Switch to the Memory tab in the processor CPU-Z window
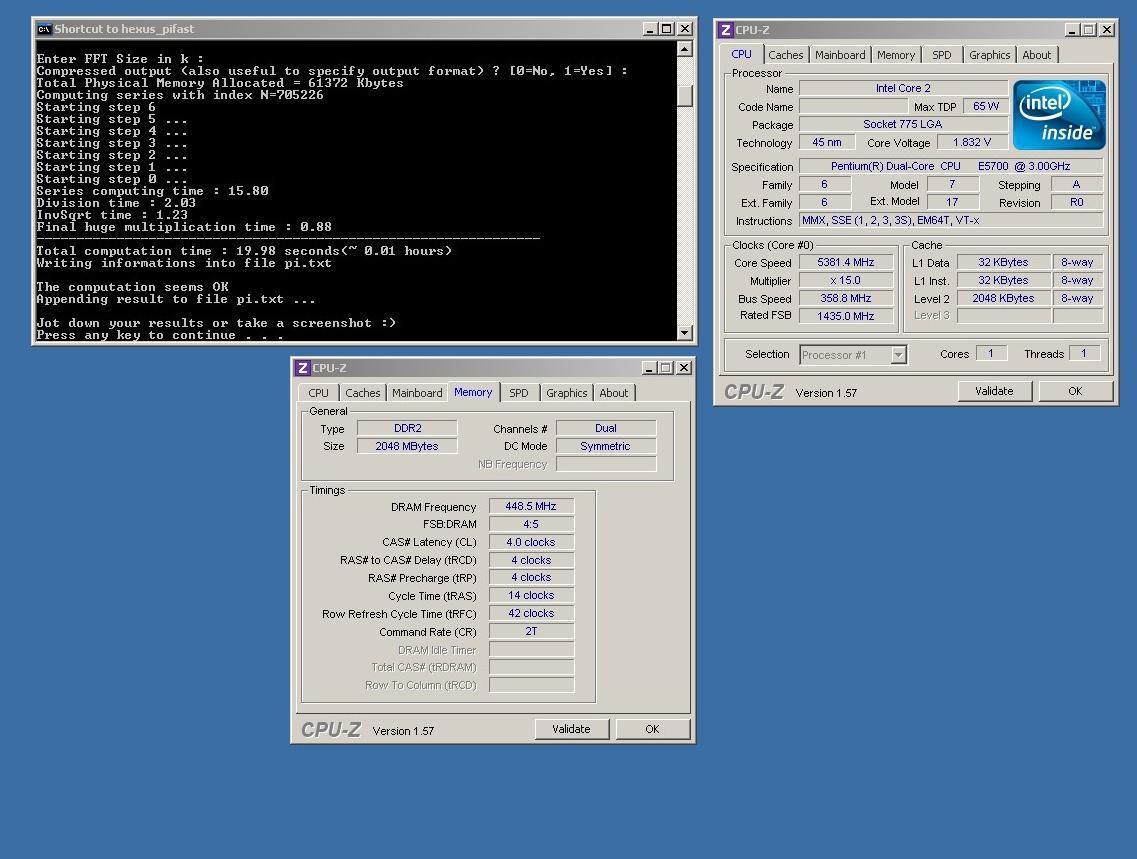This screenshot has width=1137, height=859. coord(896,55)
